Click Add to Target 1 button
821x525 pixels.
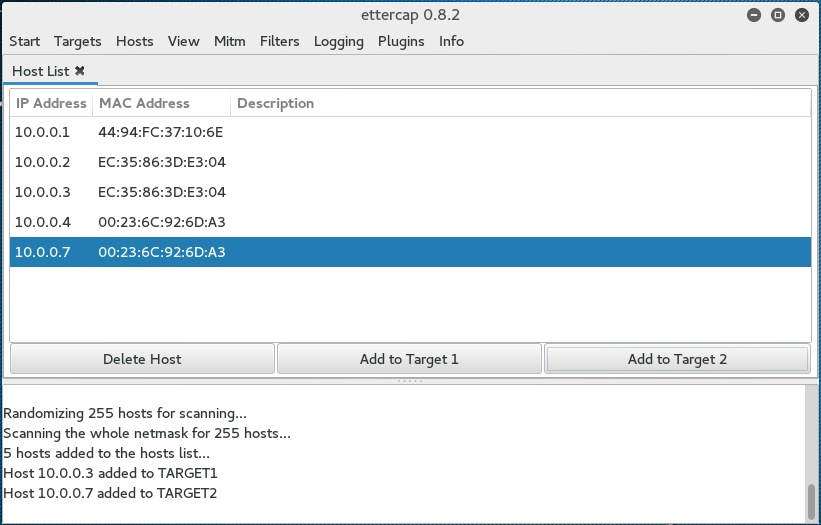coord(409,359)
